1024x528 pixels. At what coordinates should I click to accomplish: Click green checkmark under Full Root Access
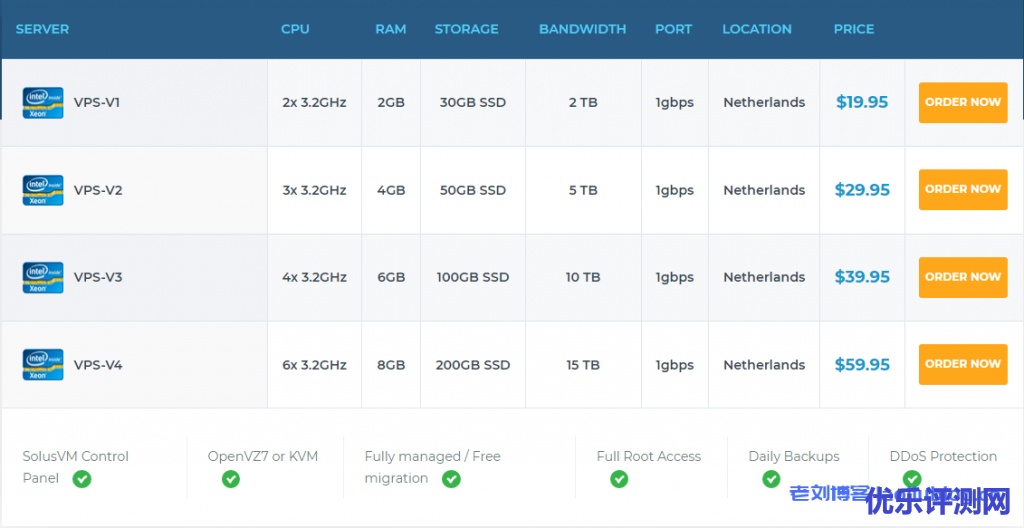[x=619, y=479]
